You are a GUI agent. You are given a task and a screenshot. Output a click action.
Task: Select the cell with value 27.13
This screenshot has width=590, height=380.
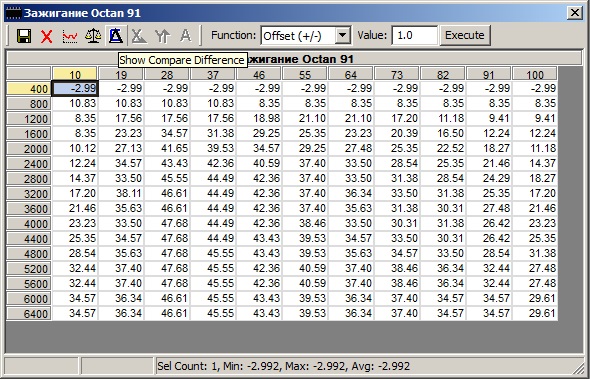coord(121,148)
